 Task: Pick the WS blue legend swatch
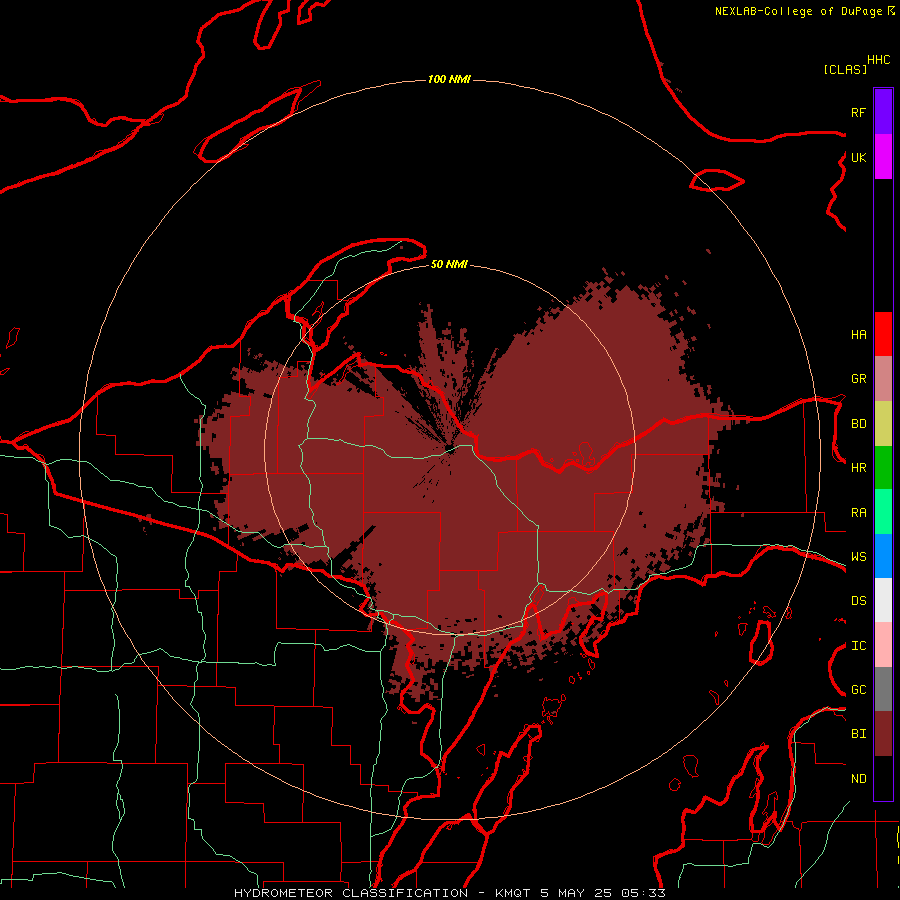pos(883,556)
